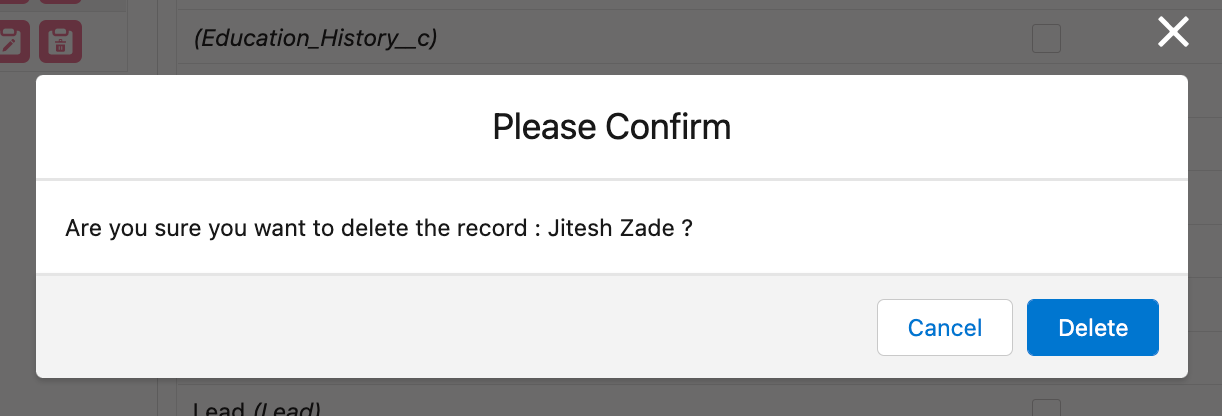
Task: Click the clipboard trash delete icon
Action: 60,42
